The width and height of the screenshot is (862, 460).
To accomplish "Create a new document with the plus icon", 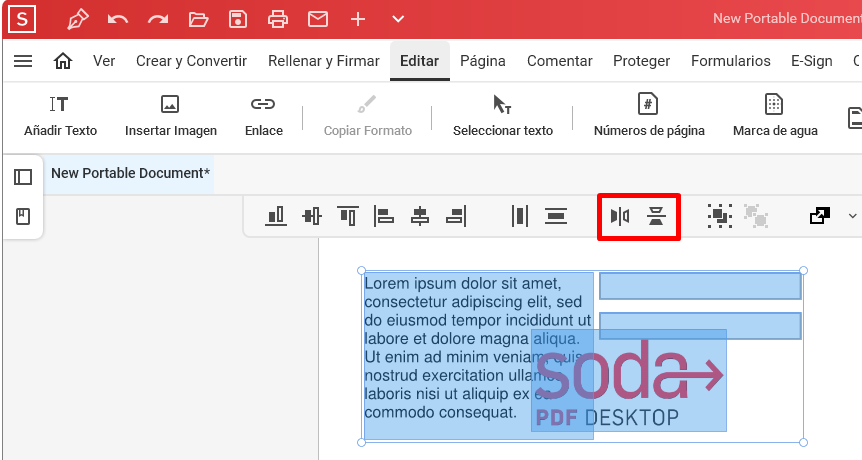I will 358,19.
